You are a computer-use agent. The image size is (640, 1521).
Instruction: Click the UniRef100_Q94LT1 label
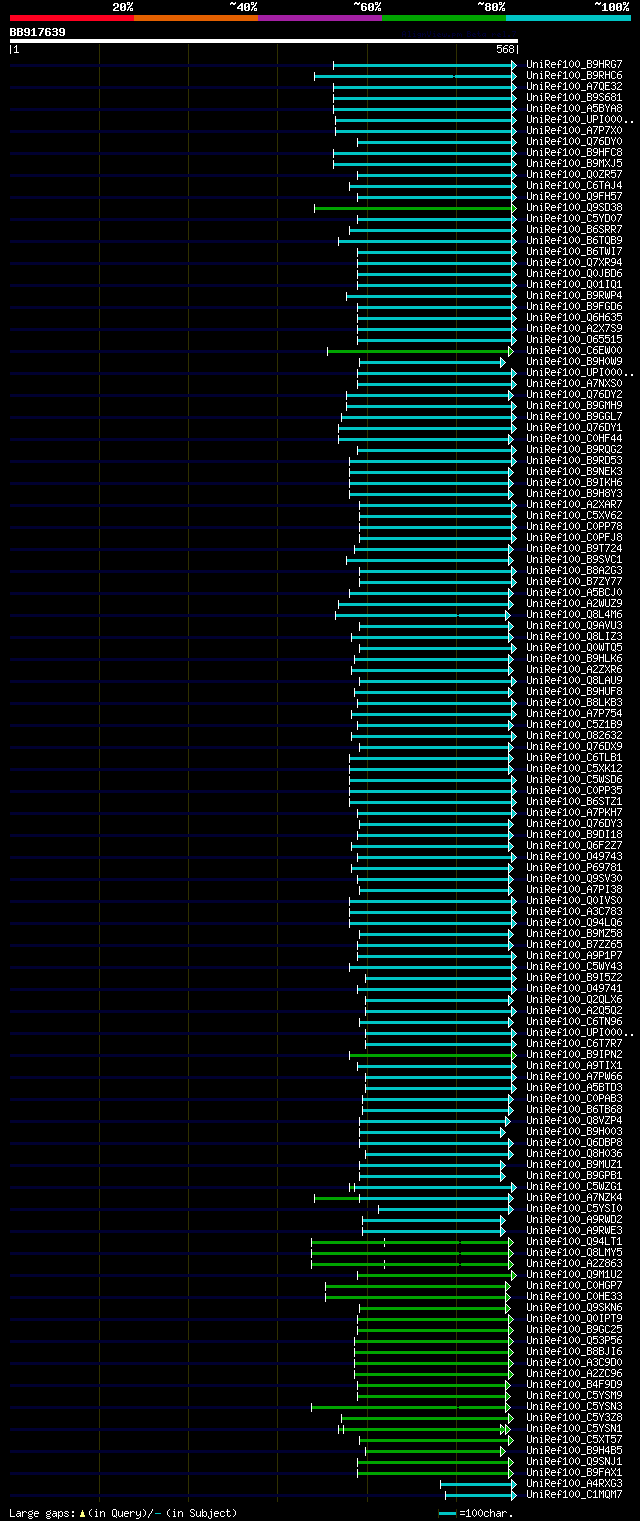[x=573, y=1241]
